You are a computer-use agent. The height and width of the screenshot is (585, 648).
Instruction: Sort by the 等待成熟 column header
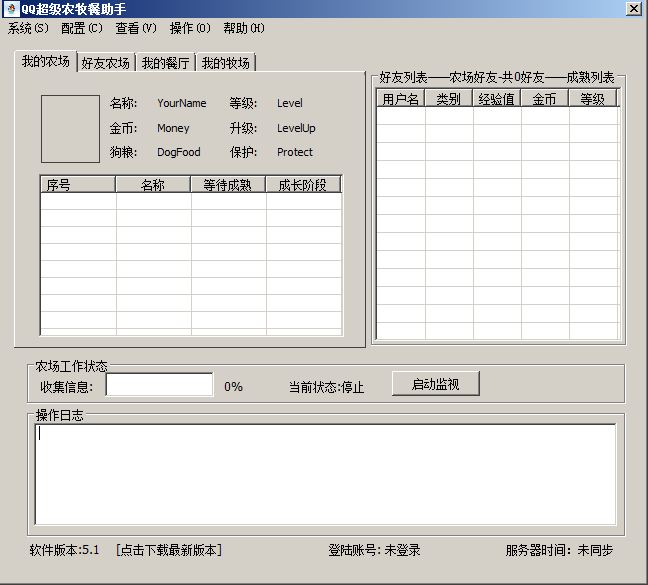point(228,185)
